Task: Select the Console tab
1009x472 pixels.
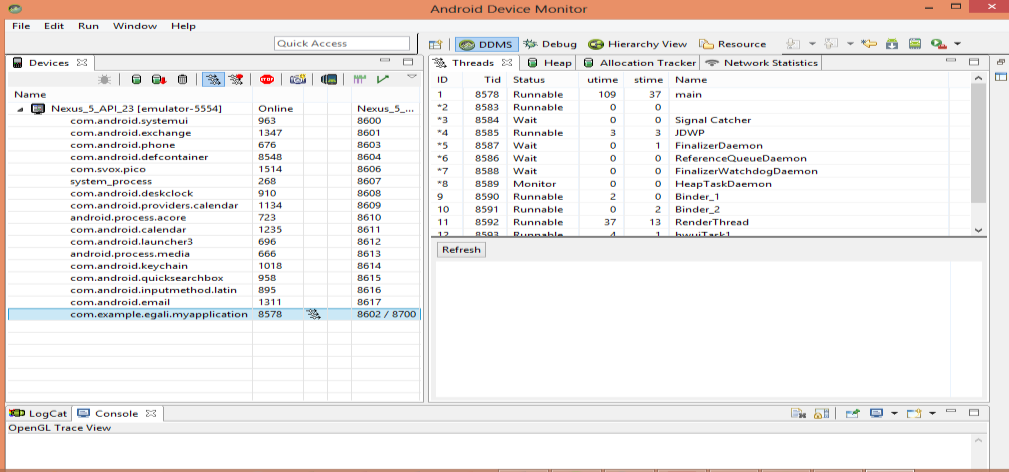Action: click(116, 413)
